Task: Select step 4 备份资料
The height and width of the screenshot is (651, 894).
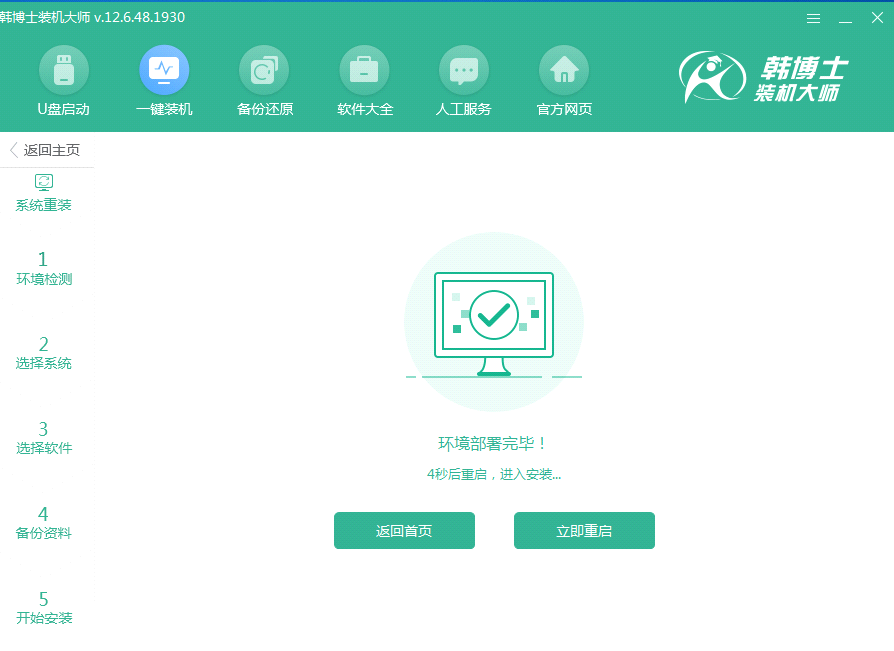Action: [42, 522]
